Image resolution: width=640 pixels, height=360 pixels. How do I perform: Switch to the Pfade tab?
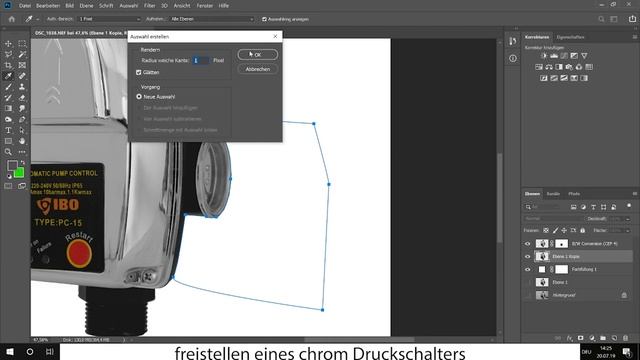coord(574,194)
